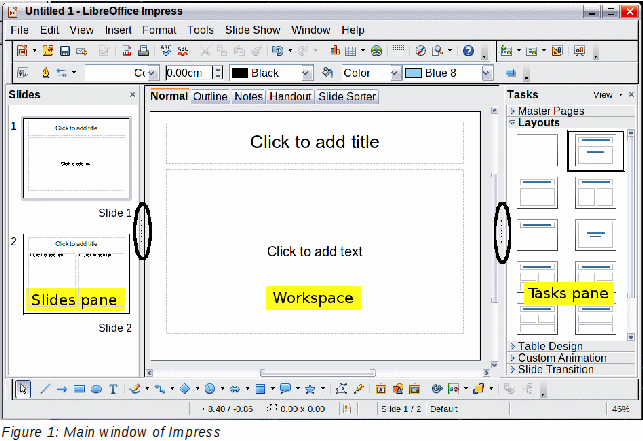The width and height of the screenshot is (643, 441).
Task: Expand the Table Design section
Action: point(571,346)
